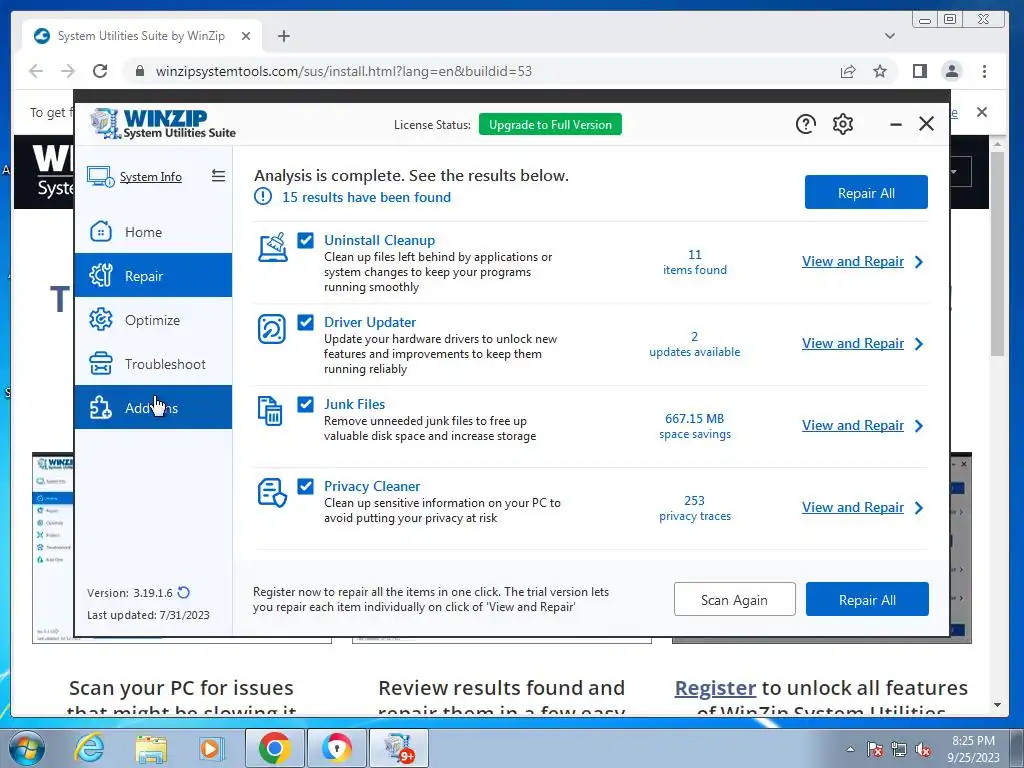Expand Junk Files View and Repair chevron
1024x768 pixels.
(919, 426)
